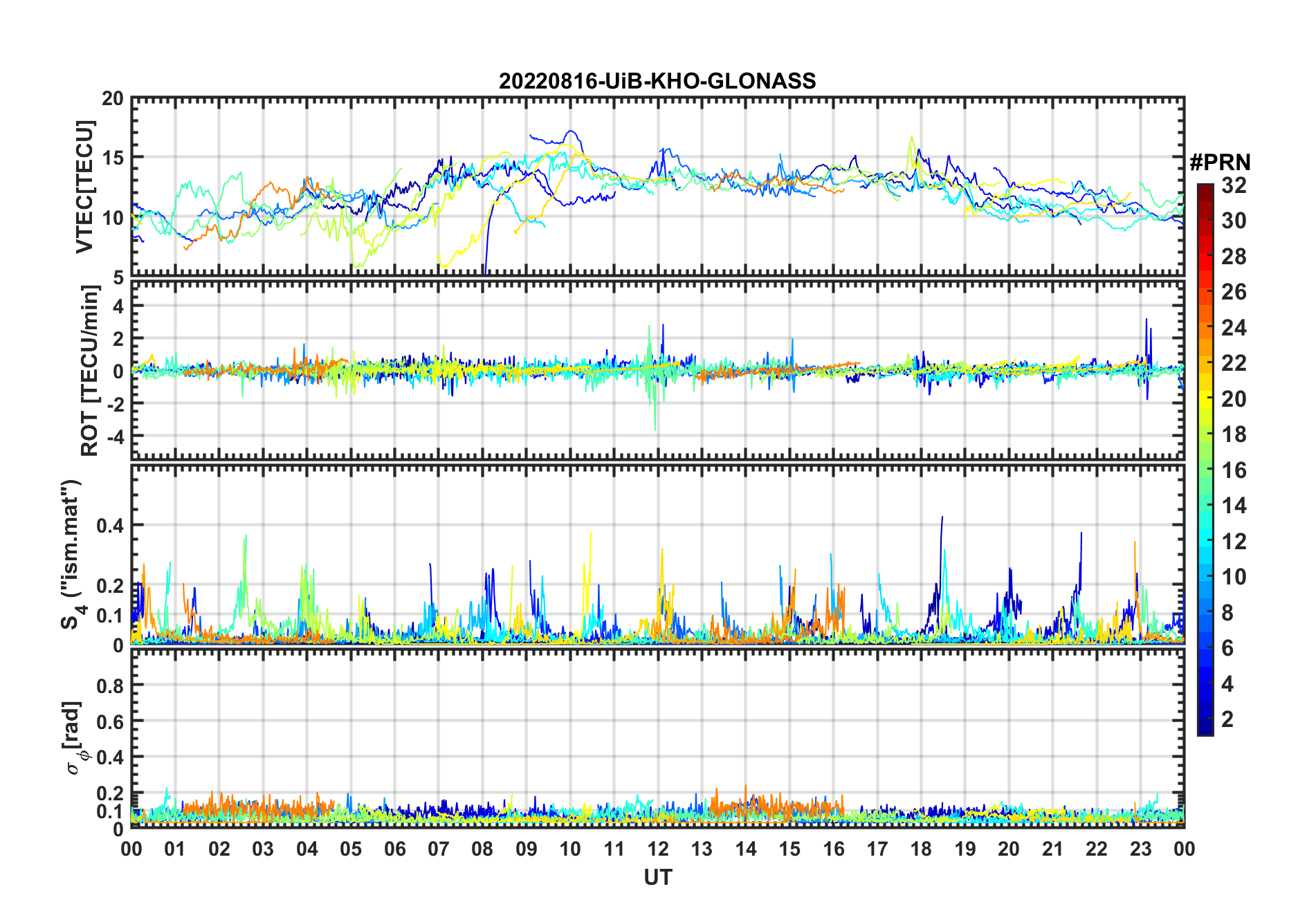Click UT axis hour label 11
This screenshot has height=920, width=1316.
pos(614,849)
